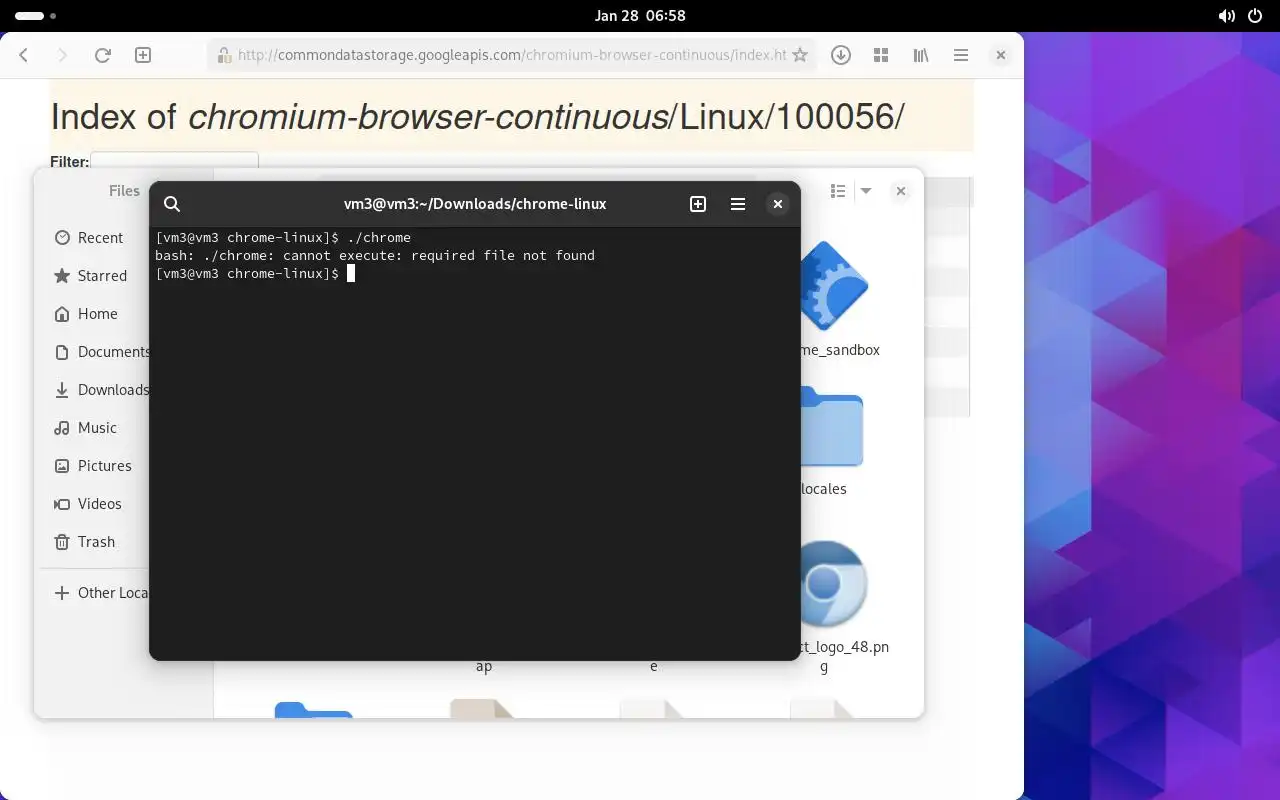The height and width of the screenshot is (800, 1280).
Task: Bookmark this page with the star icon
Action: (x=800, y=55)
